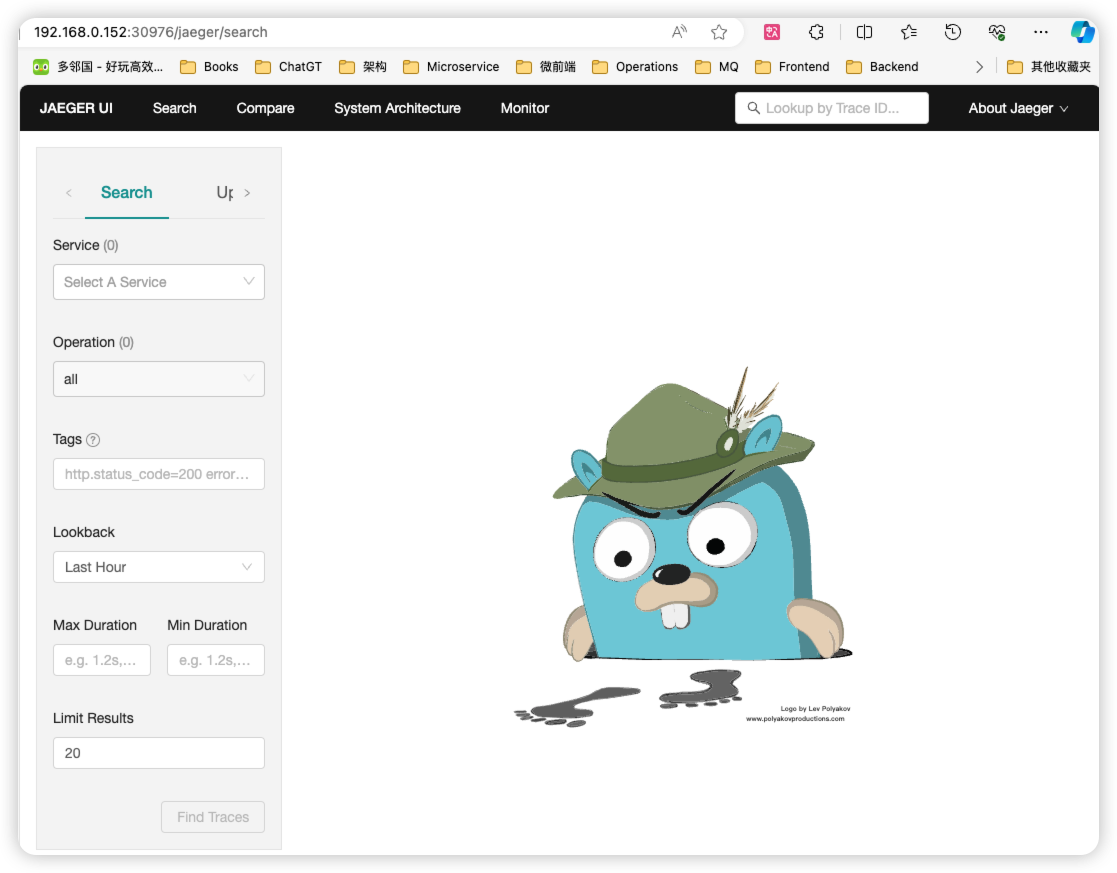Focus the Max Duration input
The height and width of the screenshot is (873, 1117).
click(x=102, y=660)
